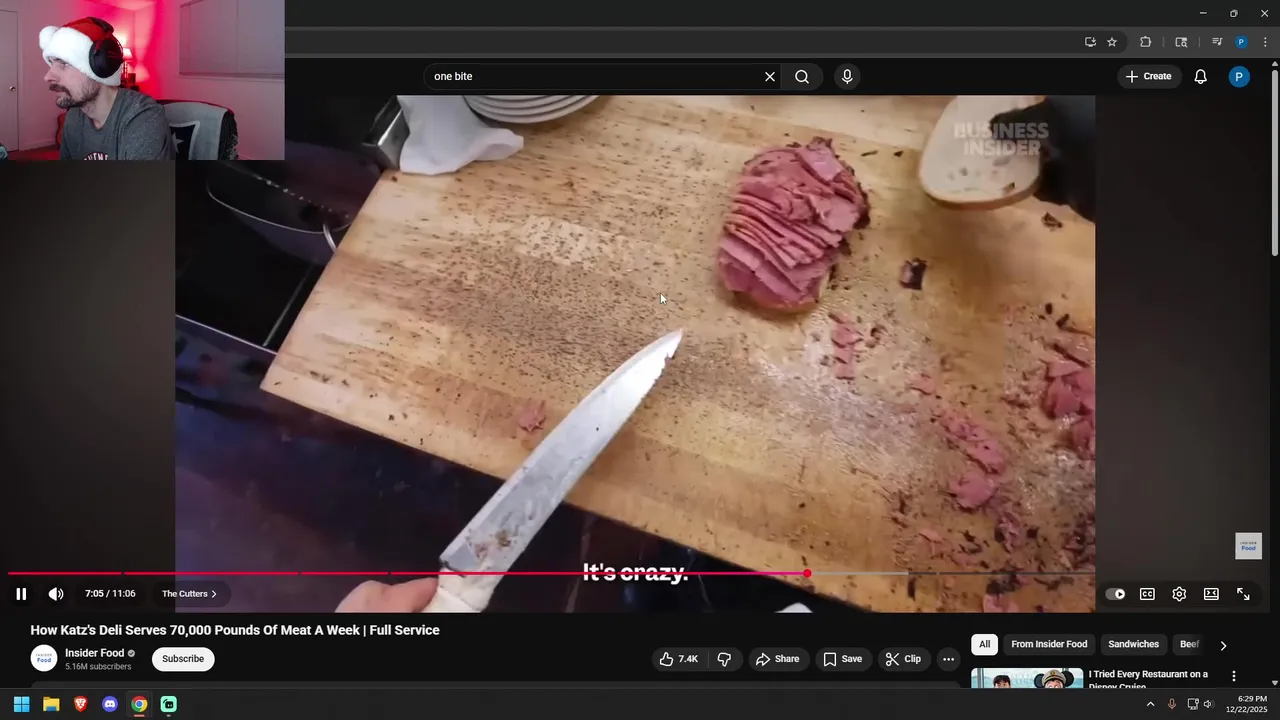This screenshot has width=1280, height=720.
Task: Toggle the autoplay switch
Action: [1115, 594]
